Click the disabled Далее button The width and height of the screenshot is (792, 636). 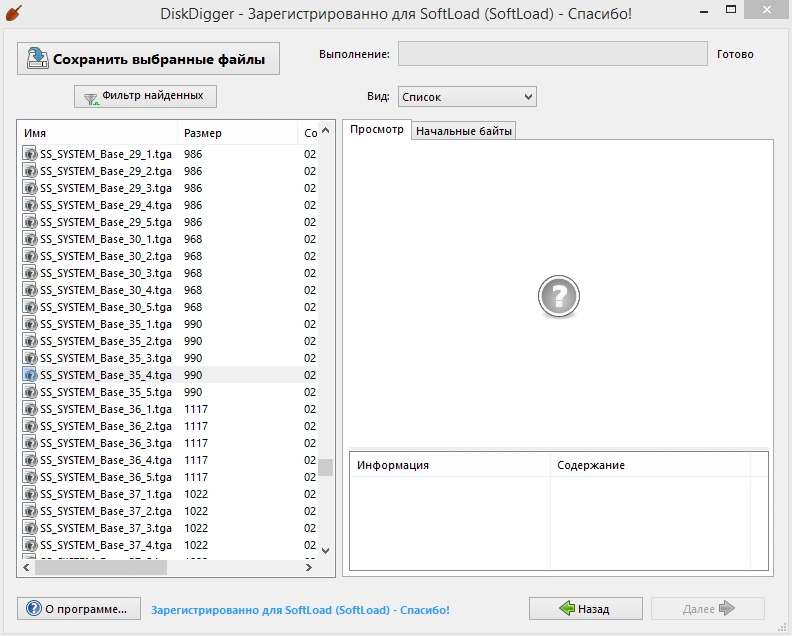click(708, 609)
